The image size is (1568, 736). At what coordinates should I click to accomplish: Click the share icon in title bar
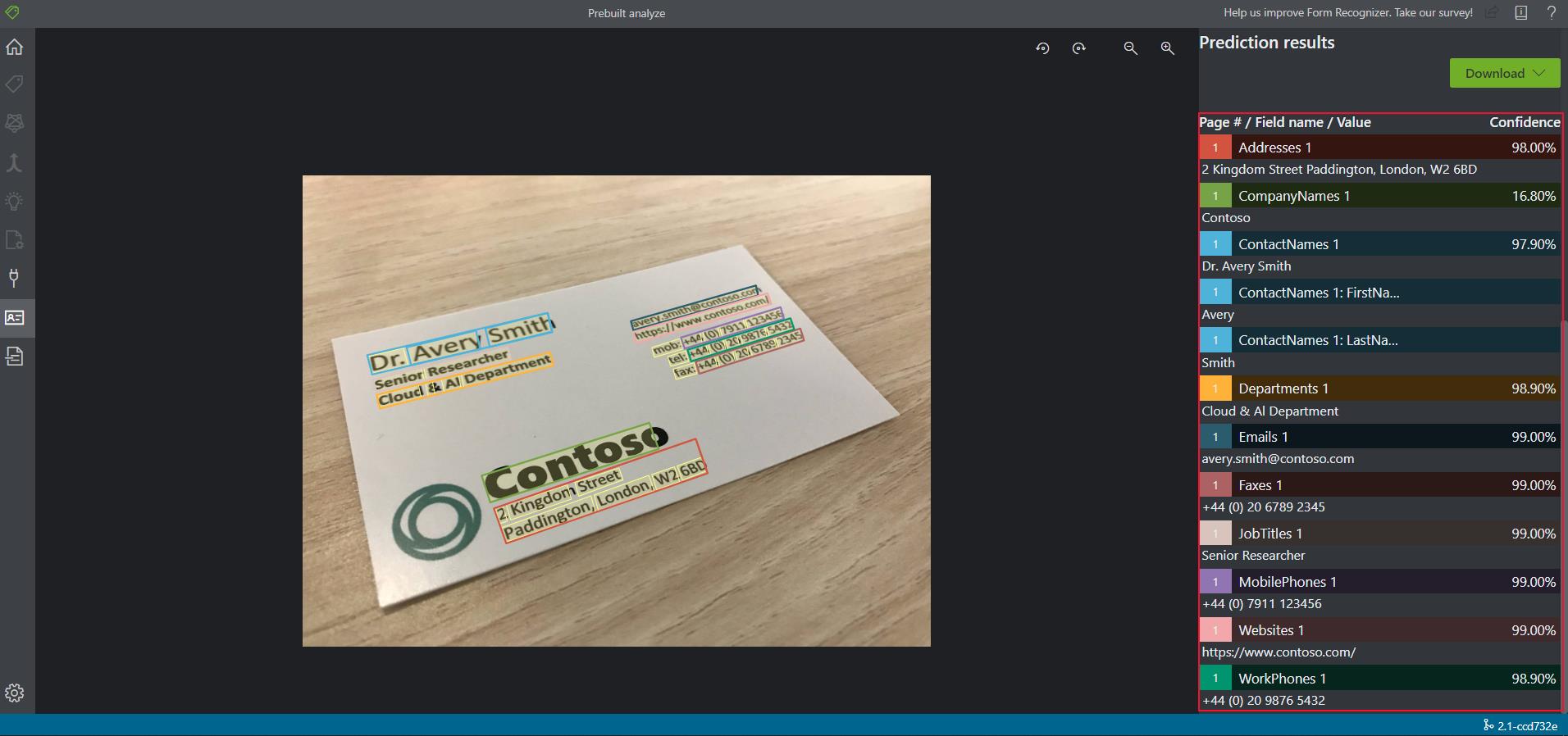click(x=1493, y=12)
